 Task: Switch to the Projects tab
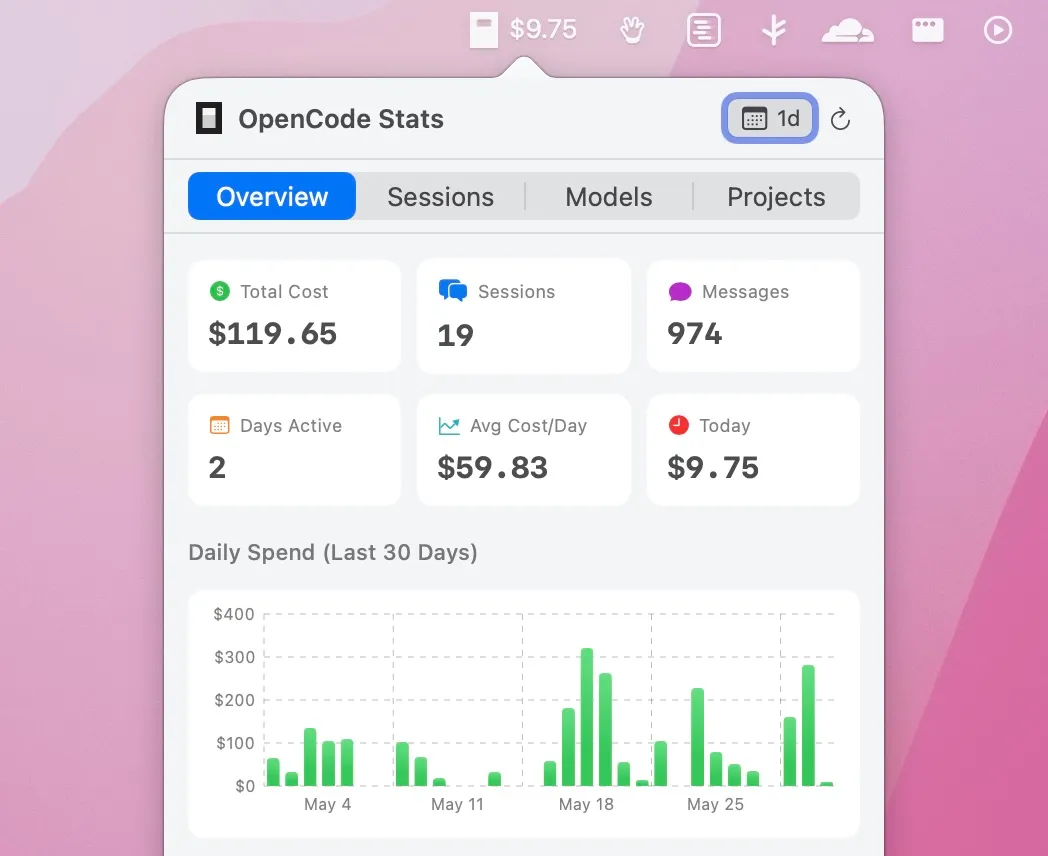click(x=776, y=197)
